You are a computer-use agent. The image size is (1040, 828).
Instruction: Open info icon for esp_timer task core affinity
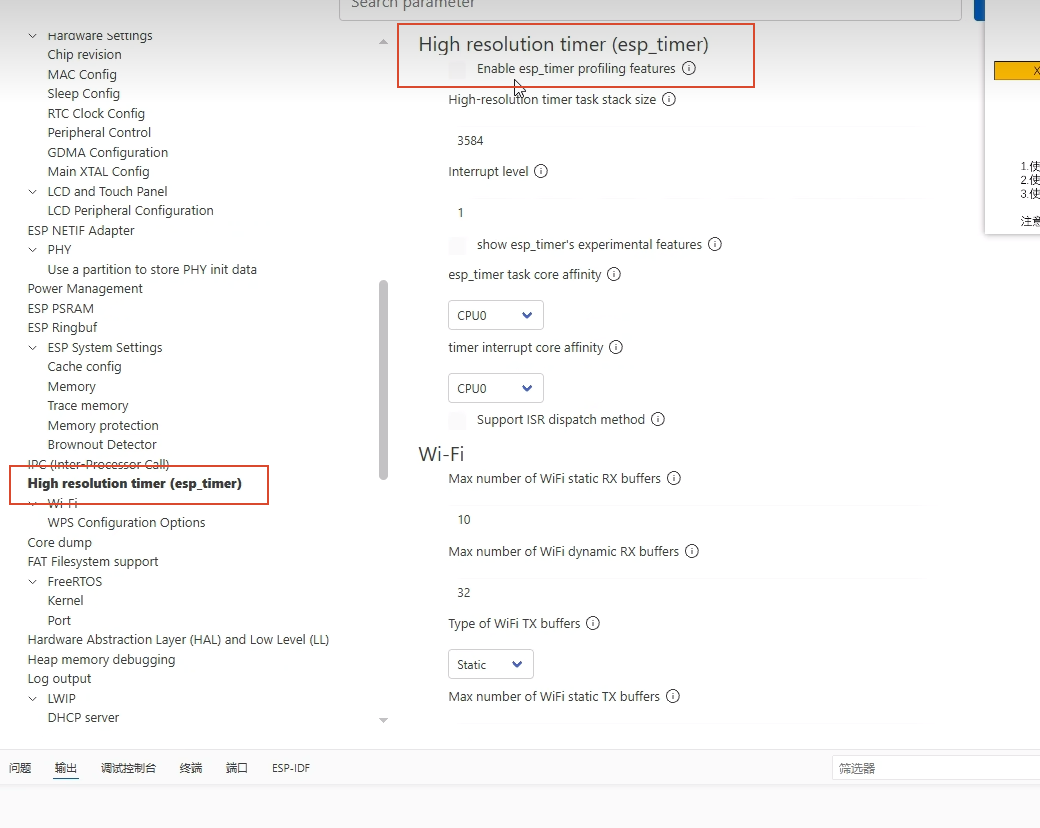tap(614, 275)
